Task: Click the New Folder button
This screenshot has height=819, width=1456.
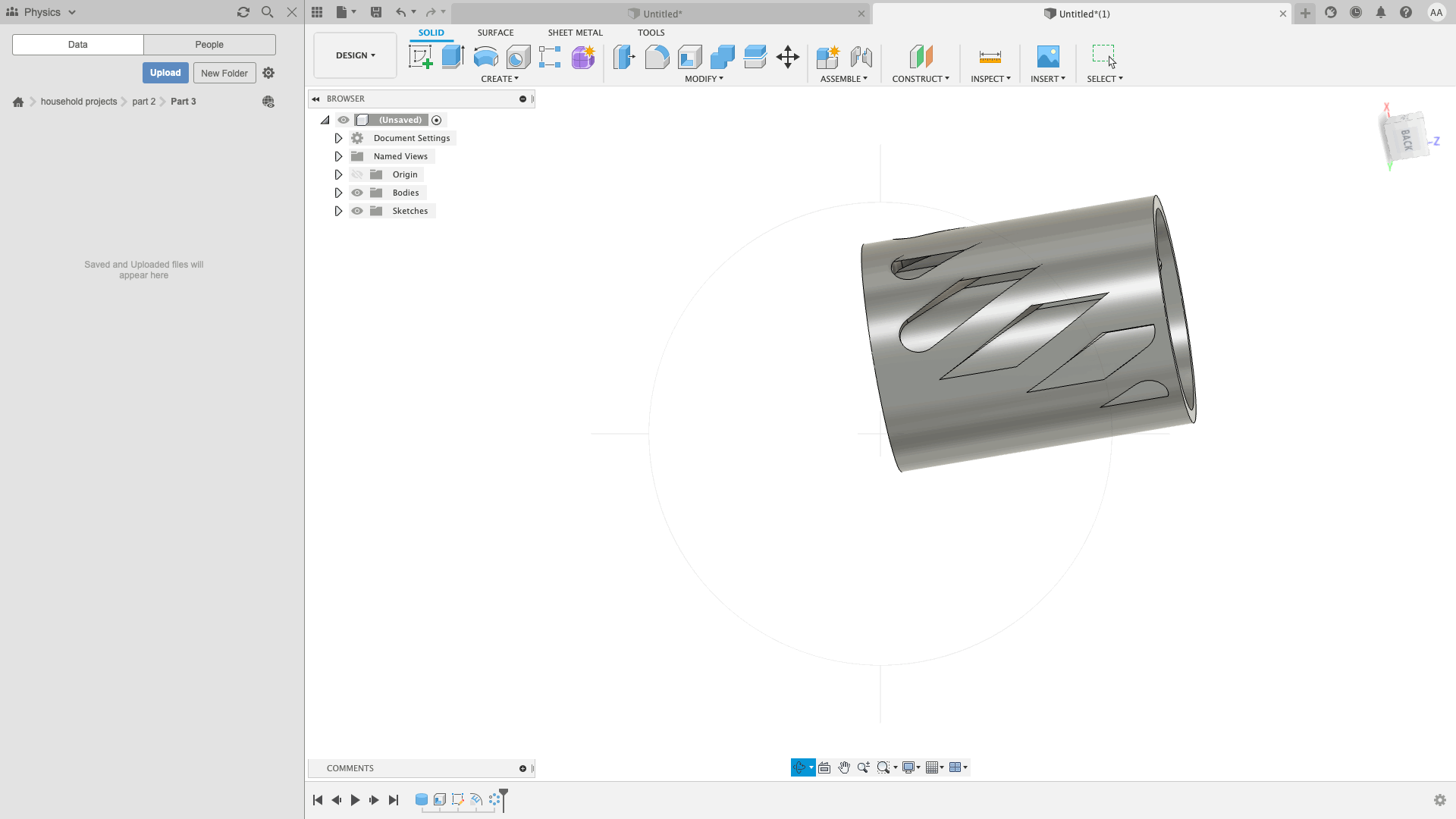Action: click(x=224, y=73)
